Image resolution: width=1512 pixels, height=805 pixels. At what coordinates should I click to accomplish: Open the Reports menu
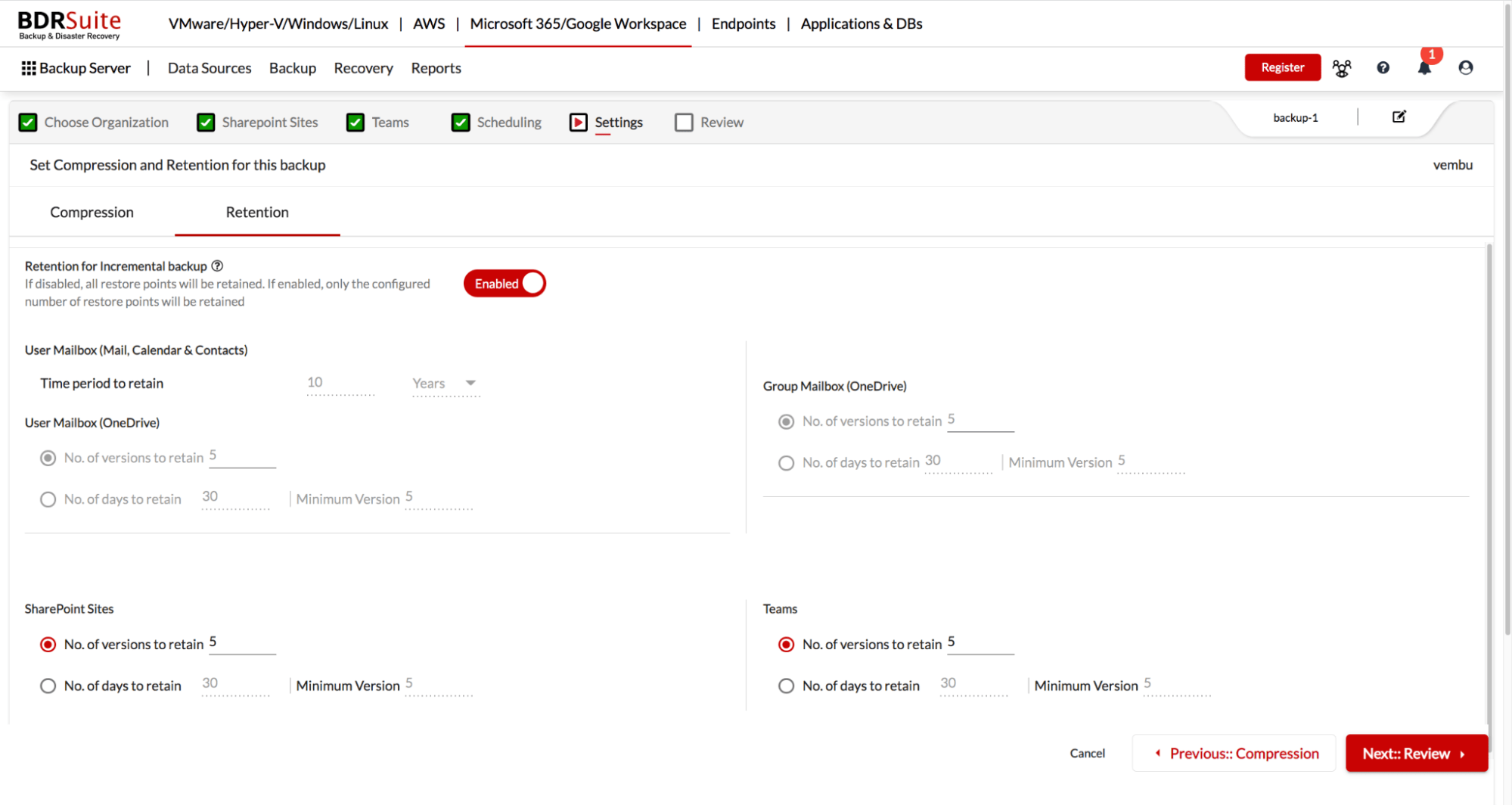(x=436, y=68)
